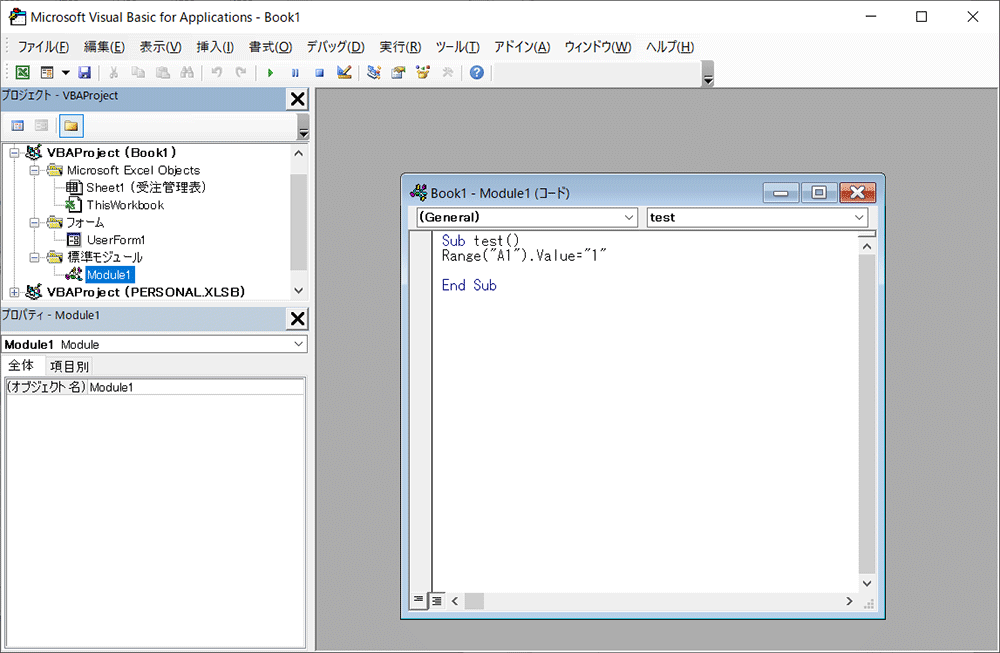The height and width of the screenshot is (653, 1000).
Task: Open the Object Browser toolbar icon
Action: (x=423, y=73)
